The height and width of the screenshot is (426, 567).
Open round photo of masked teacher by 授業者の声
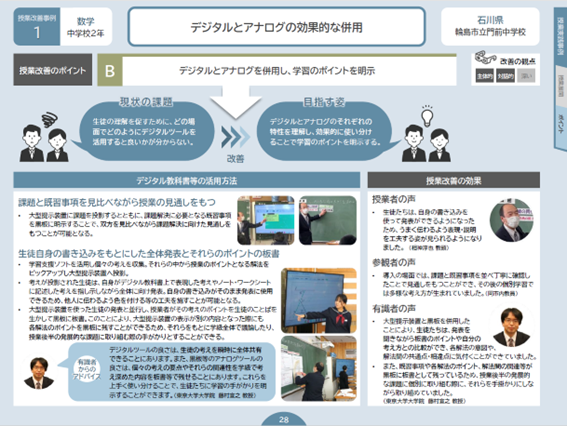click(511, 220)
